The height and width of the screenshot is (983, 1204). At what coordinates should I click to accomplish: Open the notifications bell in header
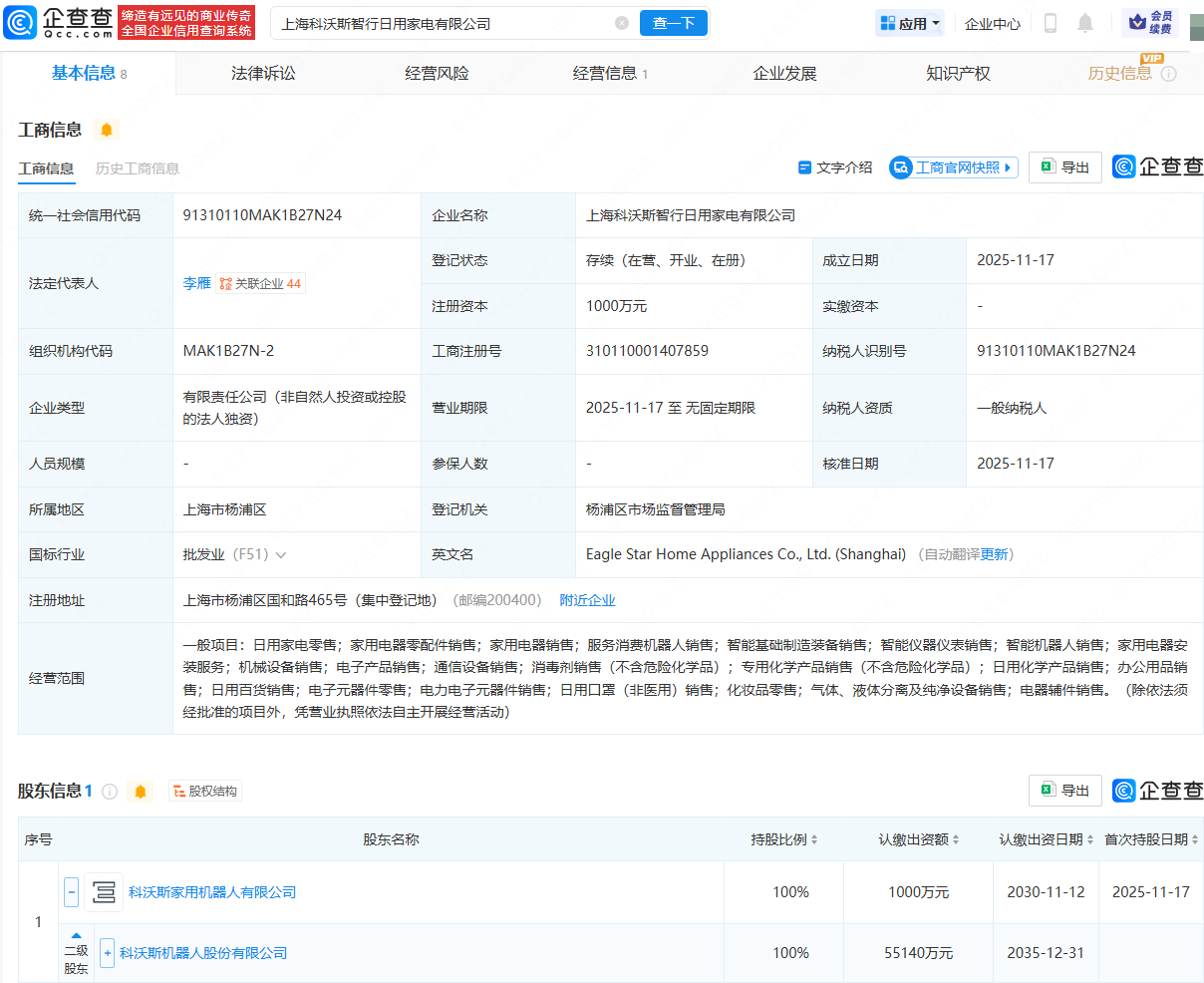pyautogui.click(x=1085, y=23)
